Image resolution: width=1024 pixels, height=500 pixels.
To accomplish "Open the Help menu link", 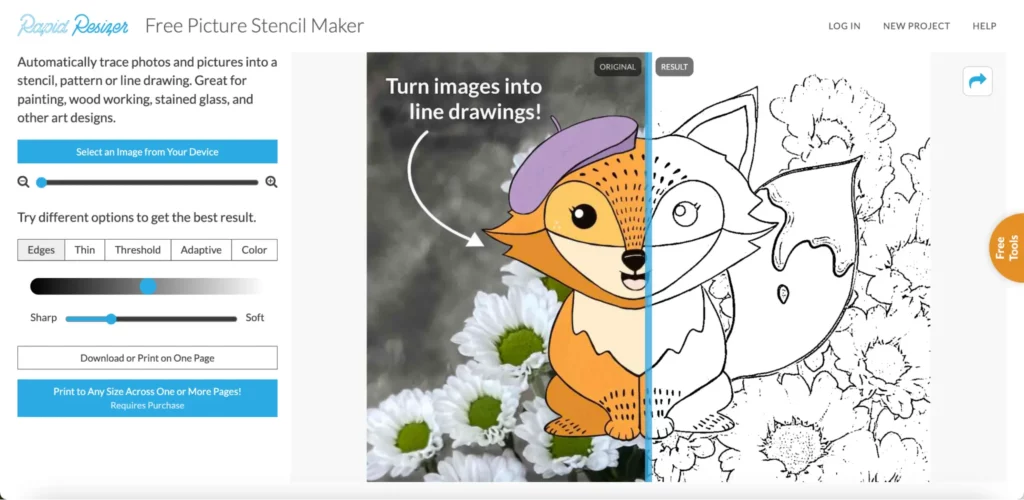I will 984,26.
